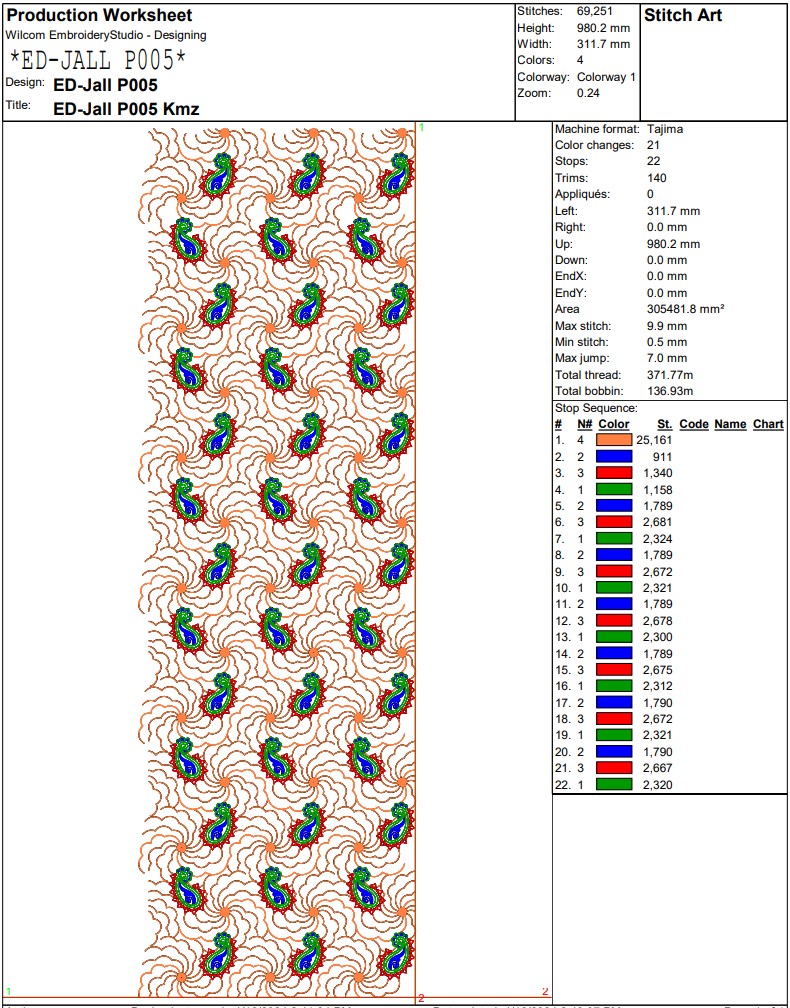Select the blue swatch in stop 2

tap(614, 457)
